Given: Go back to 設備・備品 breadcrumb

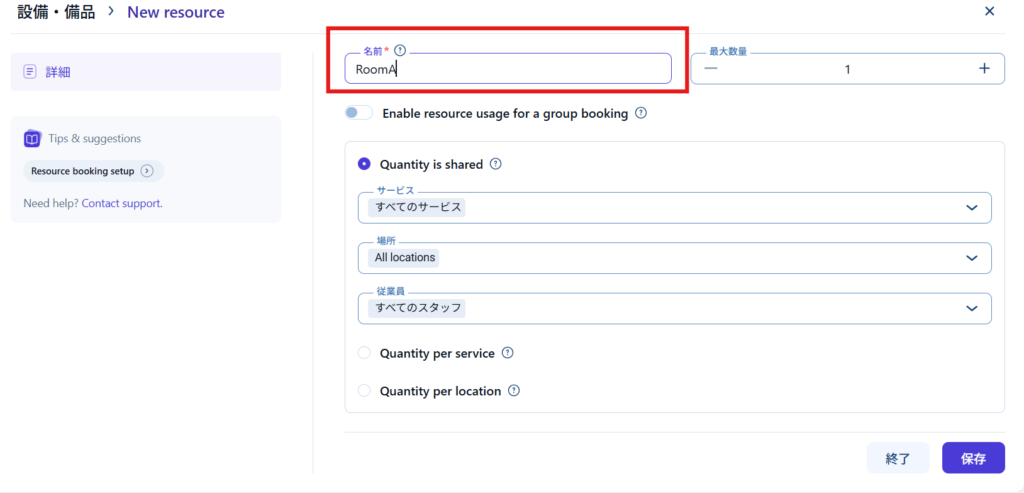Looking at the screenshot, I should coord(56,13).
